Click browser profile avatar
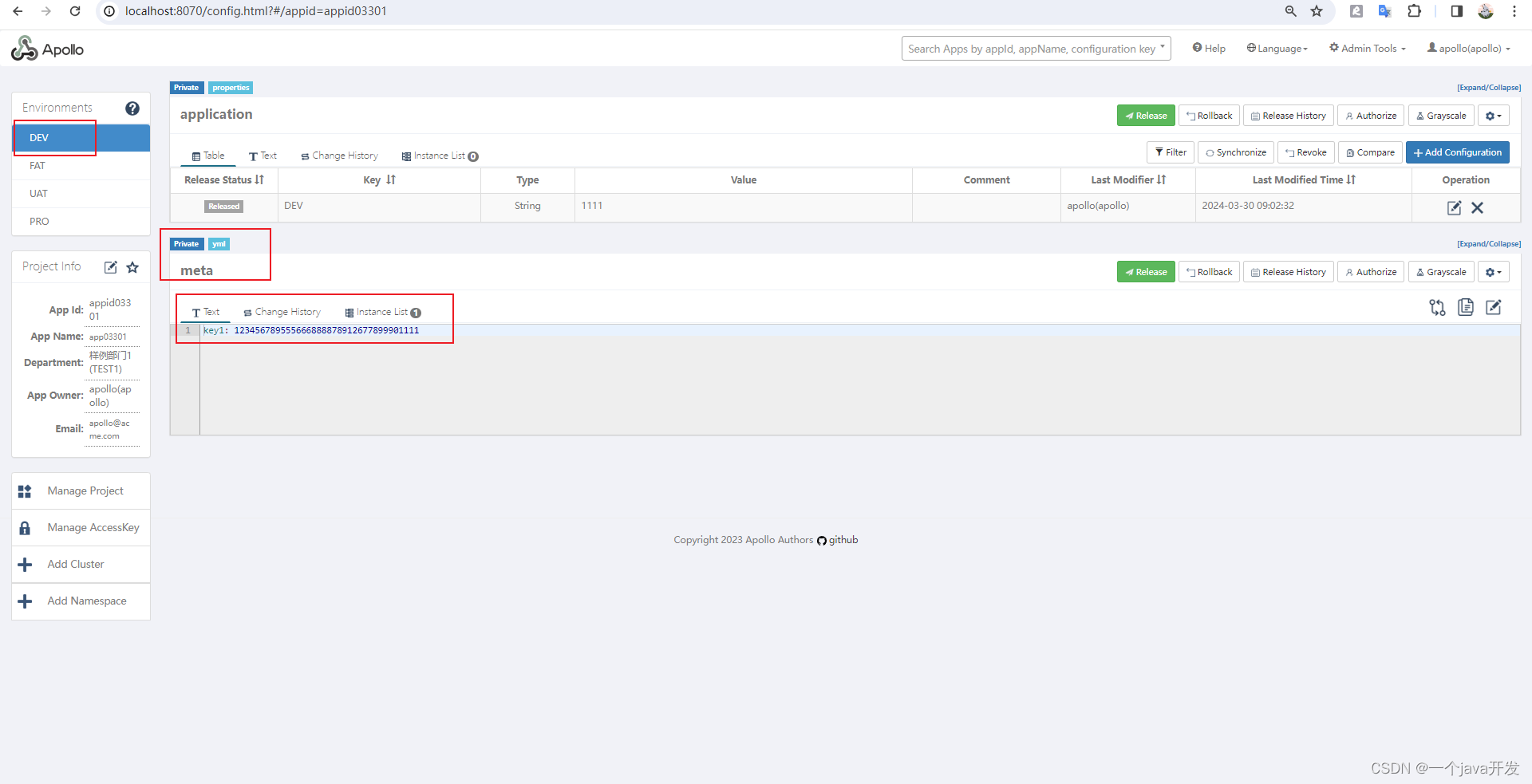1532x784 pixels. click(x=1485, y=11)
